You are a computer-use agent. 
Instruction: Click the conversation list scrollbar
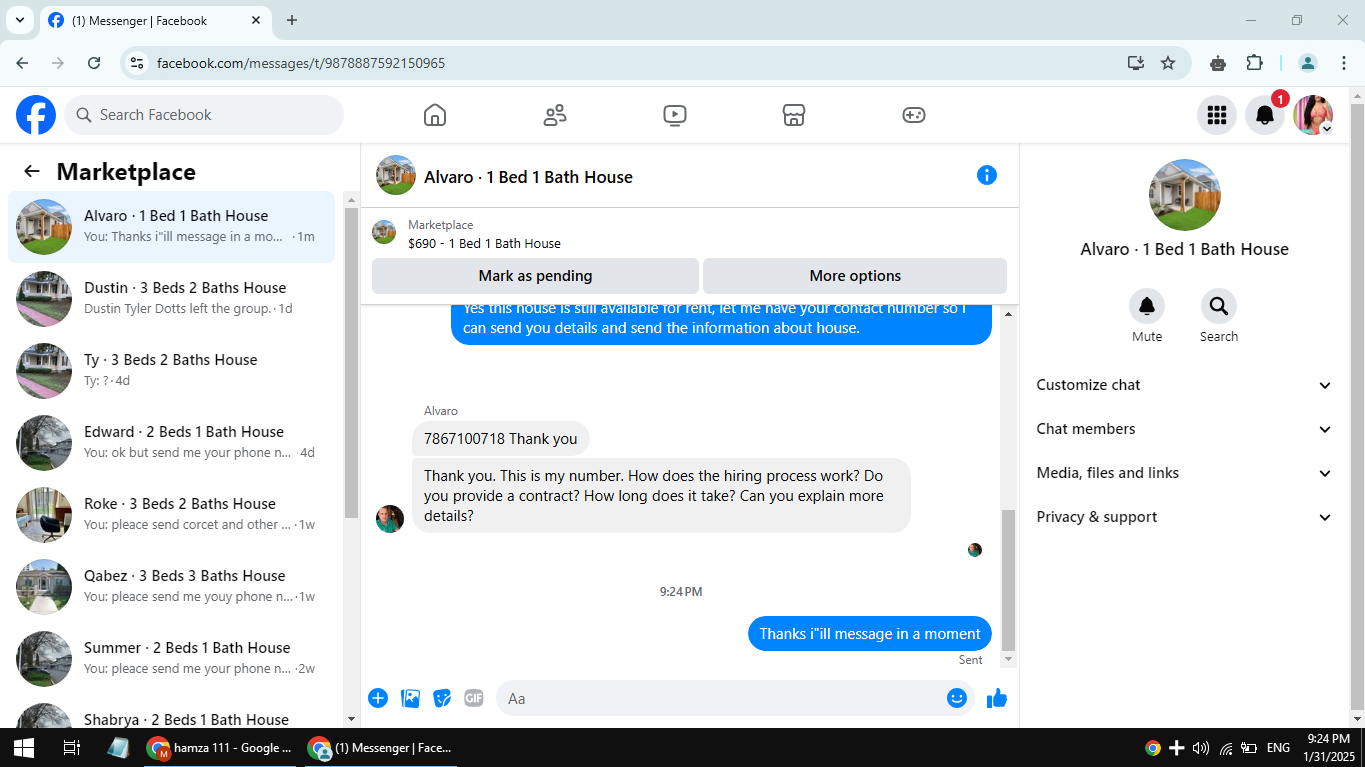point(351,362)
